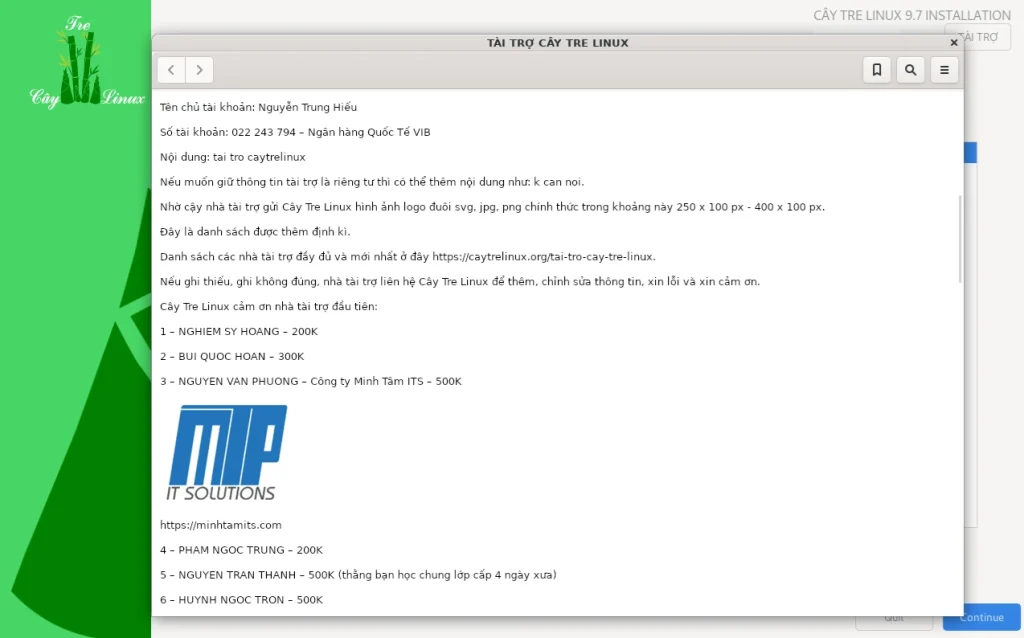Open the caytrelinux.org sponsor list URL

click(543, 257)
